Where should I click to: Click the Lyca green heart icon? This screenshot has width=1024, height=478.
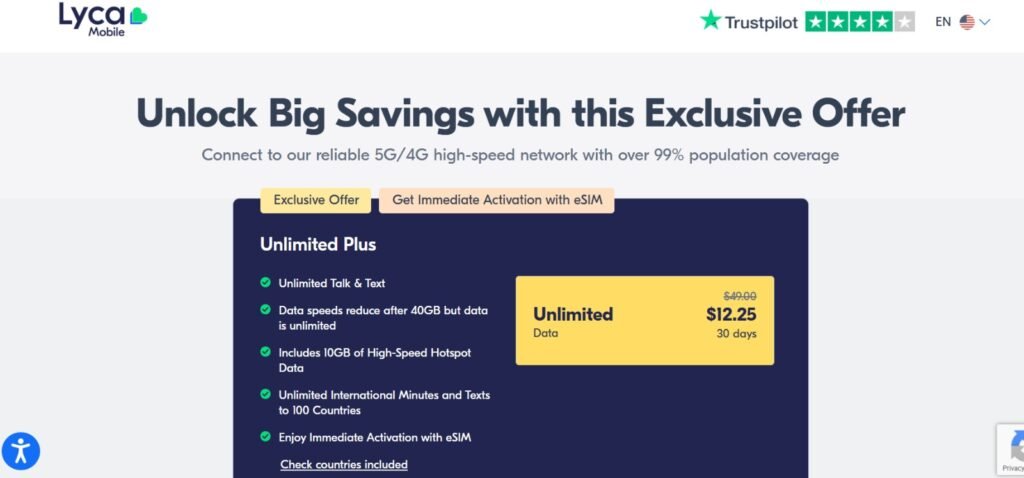tap(137, 16)
